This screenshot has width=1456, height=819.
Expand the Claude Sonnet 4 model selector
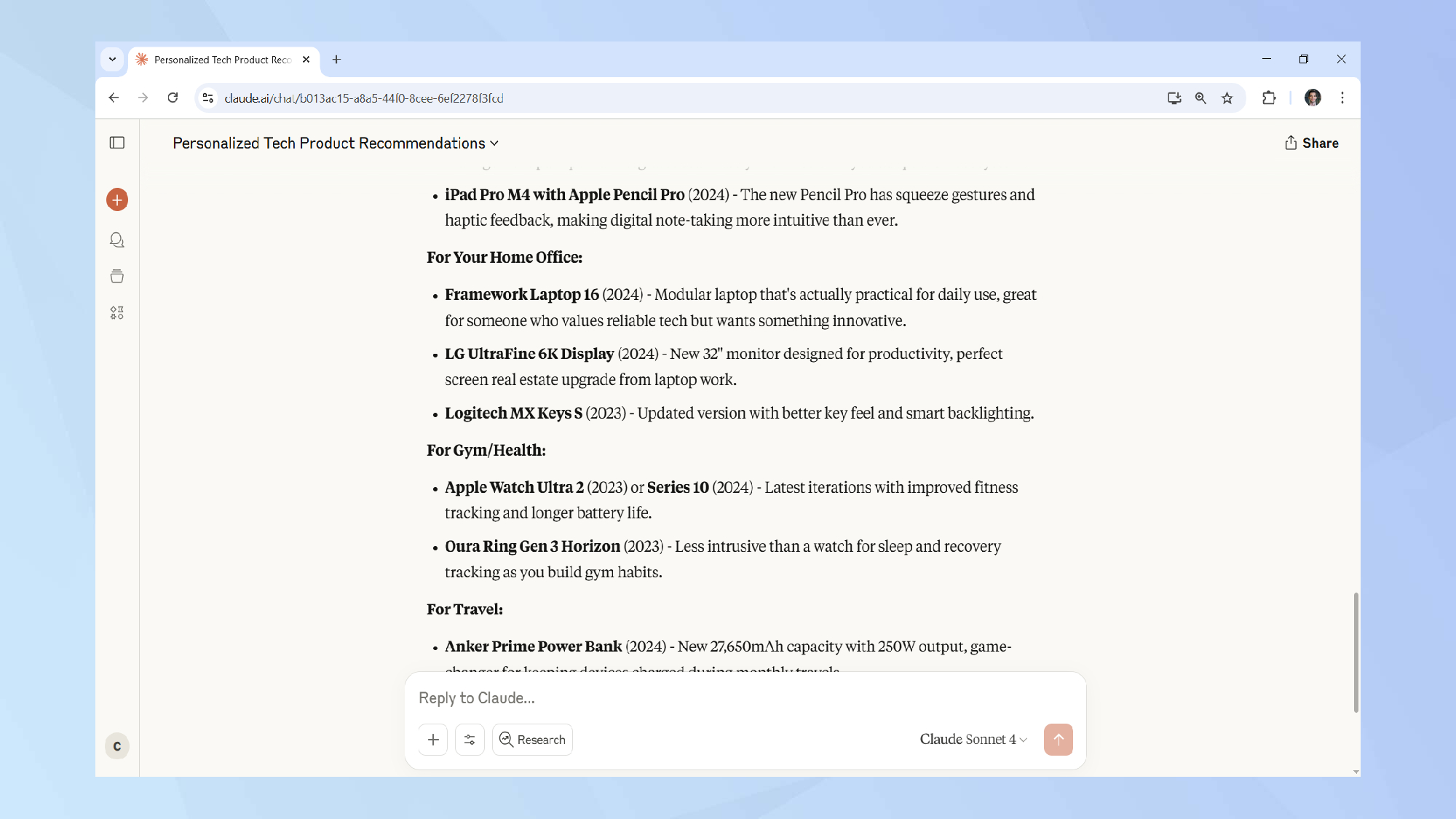[x=973, y=740]
